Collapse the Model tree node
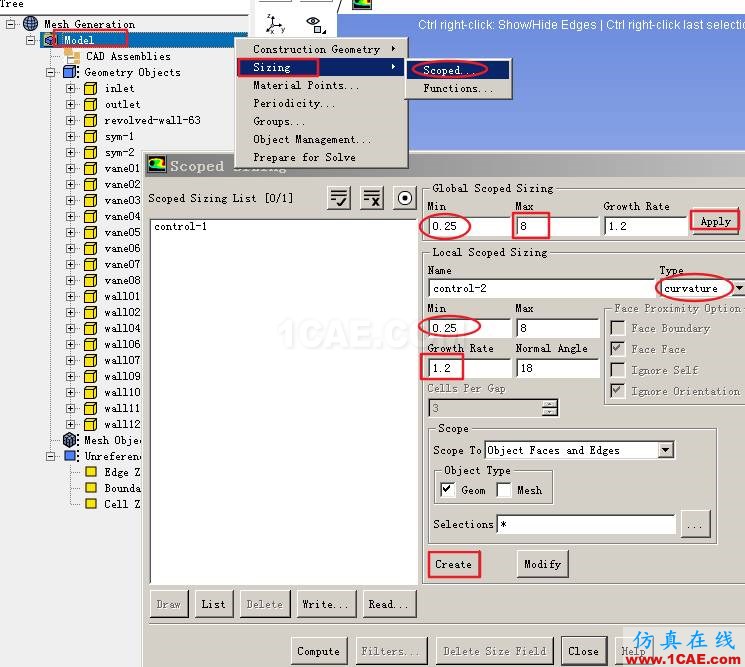The height and width of the screenshot is (667, 745). (x=30, y=40)
